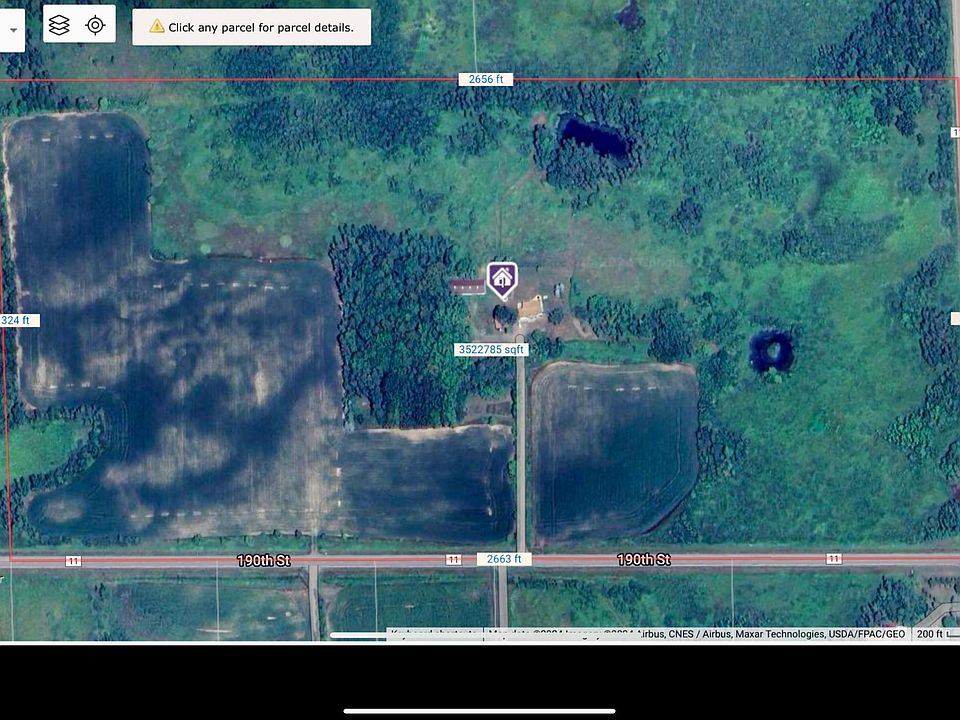Click the locate target crosshair icon
Viewport: 960px width, 720px height.
pos(95,25)
